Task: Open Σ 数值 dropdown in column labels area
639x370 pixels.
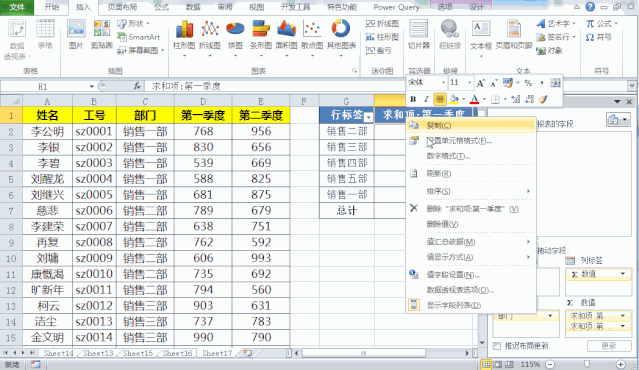Action: pyautogui.click(x=623, y=274)
